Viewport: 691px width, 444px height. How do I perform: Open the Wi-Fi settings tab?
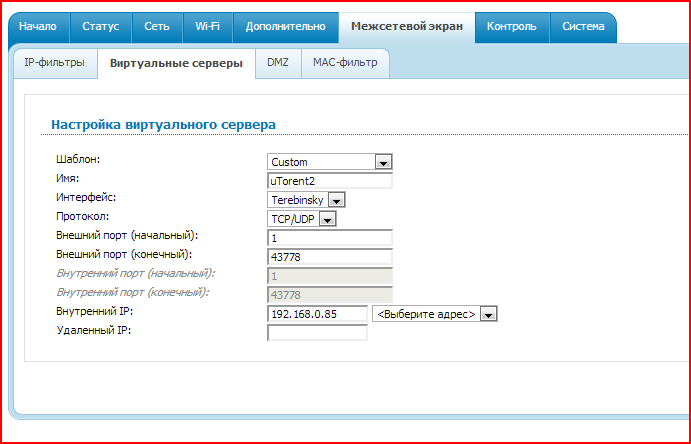pos(207,26)
